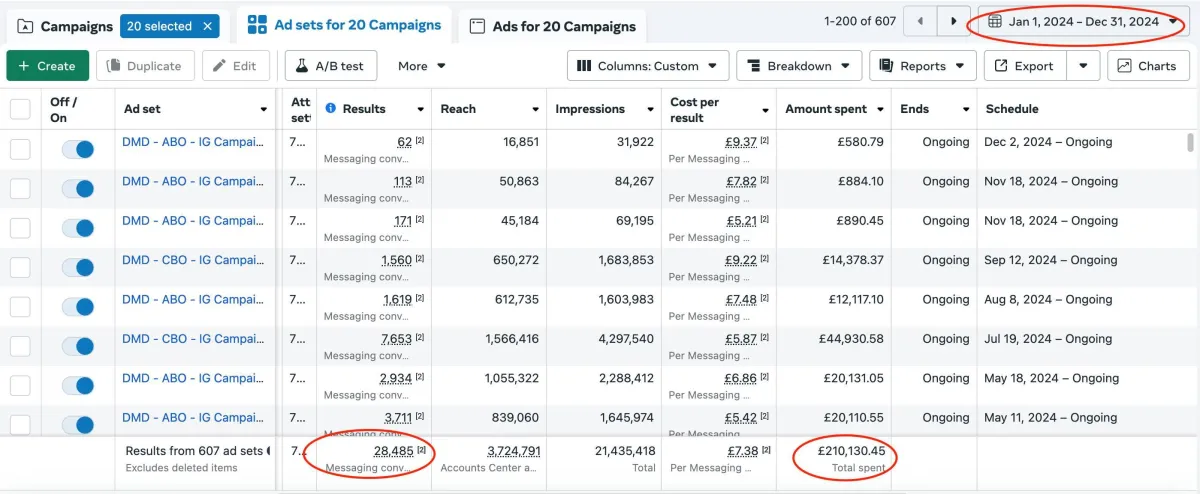Click the Ads for 20 Campaigns tab icon
Image resolution: width=1200 pixels, height=494 pixels.
[x=477, y=26]
